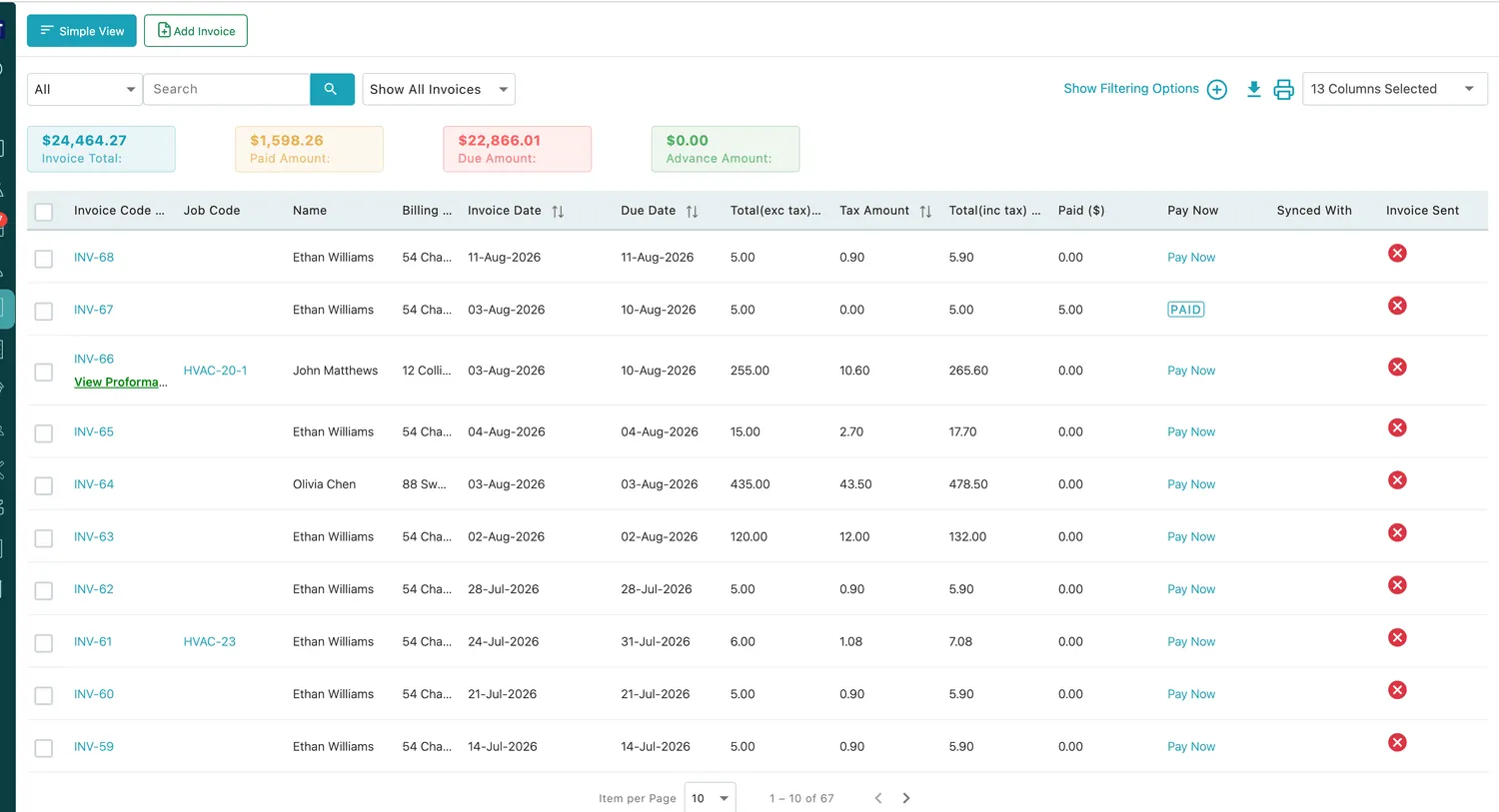1499x812 pixels.
Task: Click plus icon beside Show Filtering Options
Action: [x=1217, y=90]
